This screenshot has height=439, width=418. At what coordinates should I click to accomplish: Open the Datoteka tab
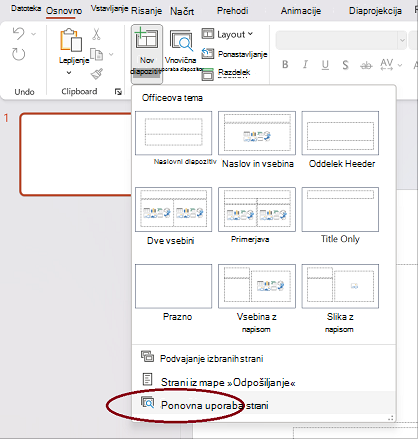[26, 8]
